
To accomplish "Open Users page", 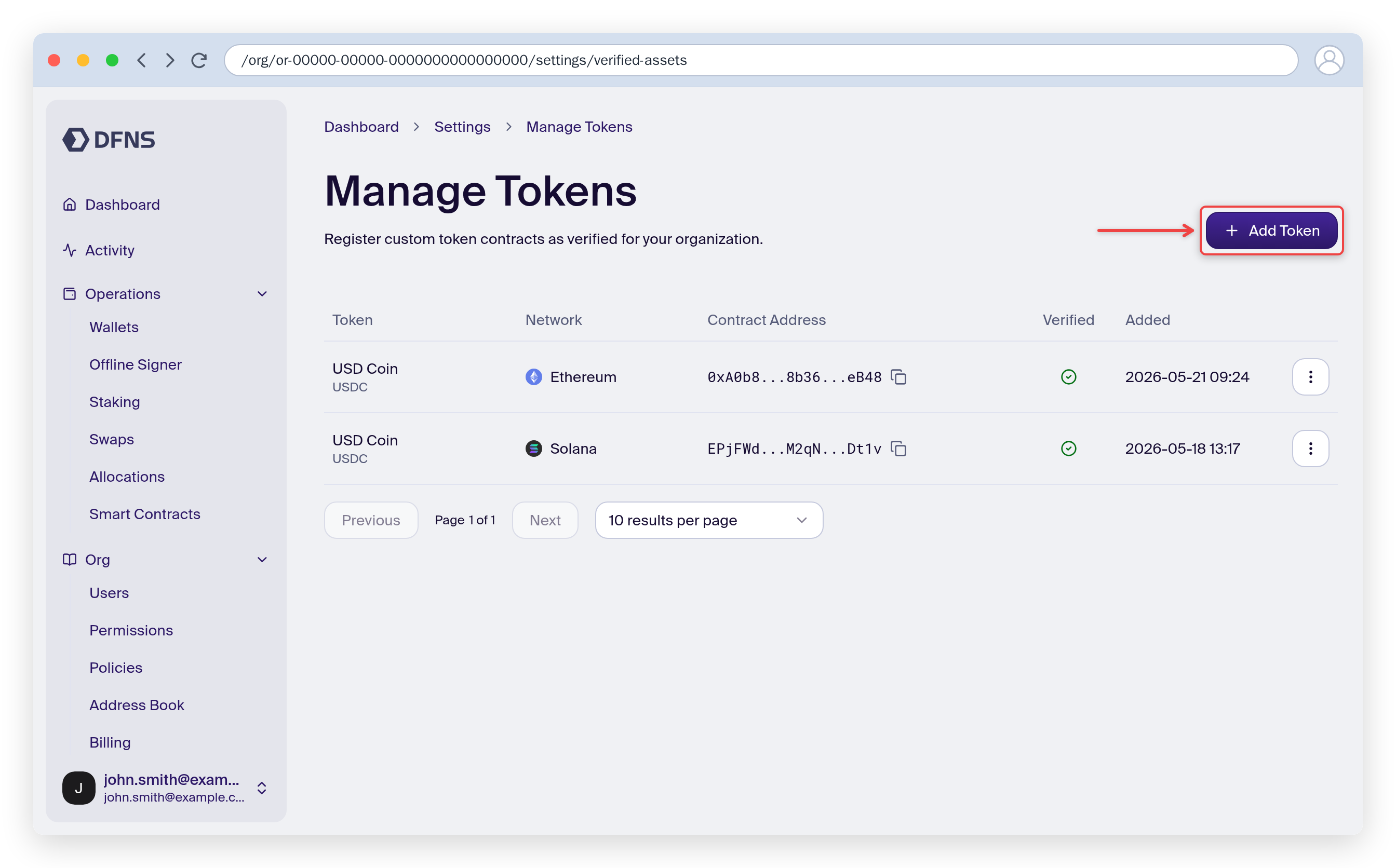I will (109, 593).
